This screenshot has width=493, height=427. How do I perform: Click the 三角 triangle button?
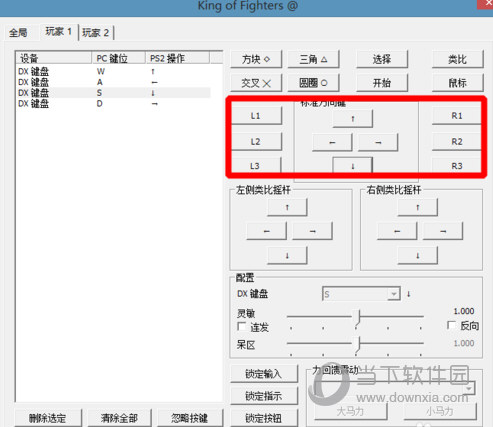[x=313, y=59]
